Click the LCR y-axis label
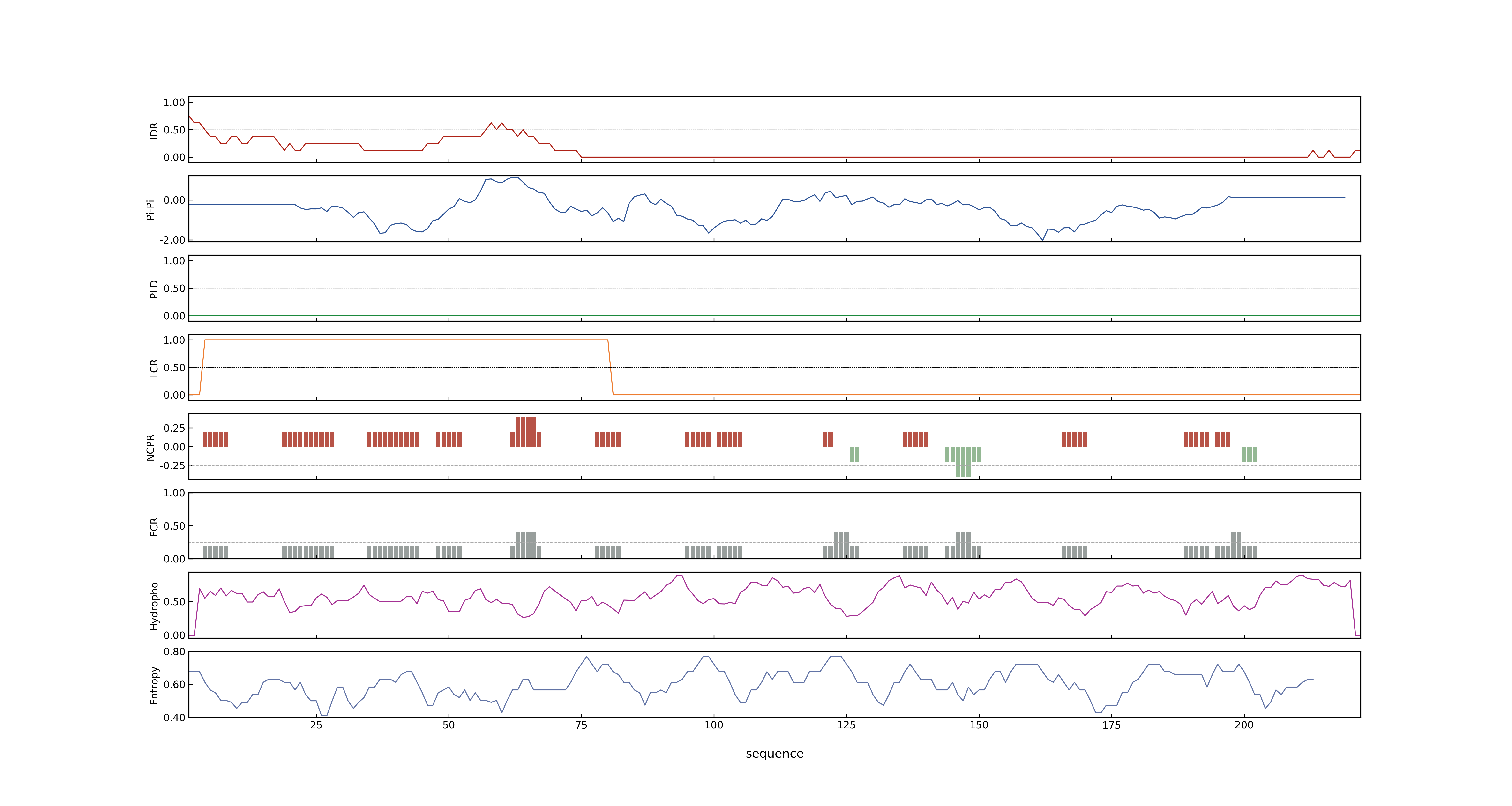The height and width of the screenshot is (806, 1512). pos(154,368)
